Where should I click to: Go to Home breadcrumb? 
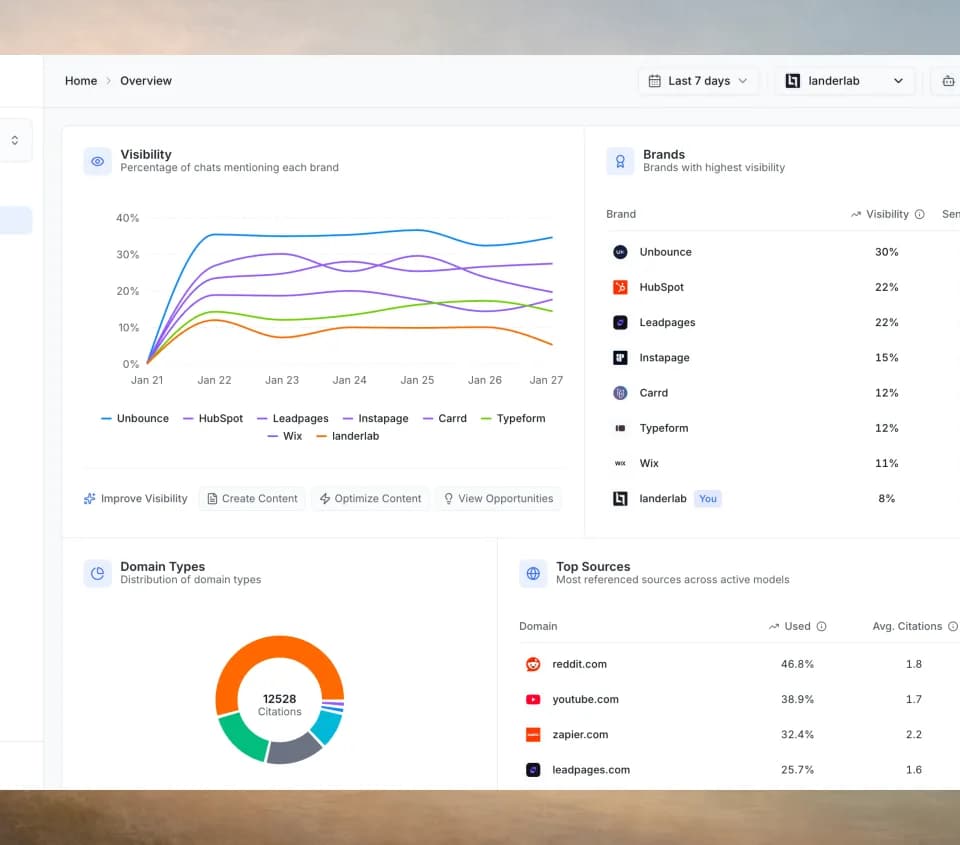[81, 81]
